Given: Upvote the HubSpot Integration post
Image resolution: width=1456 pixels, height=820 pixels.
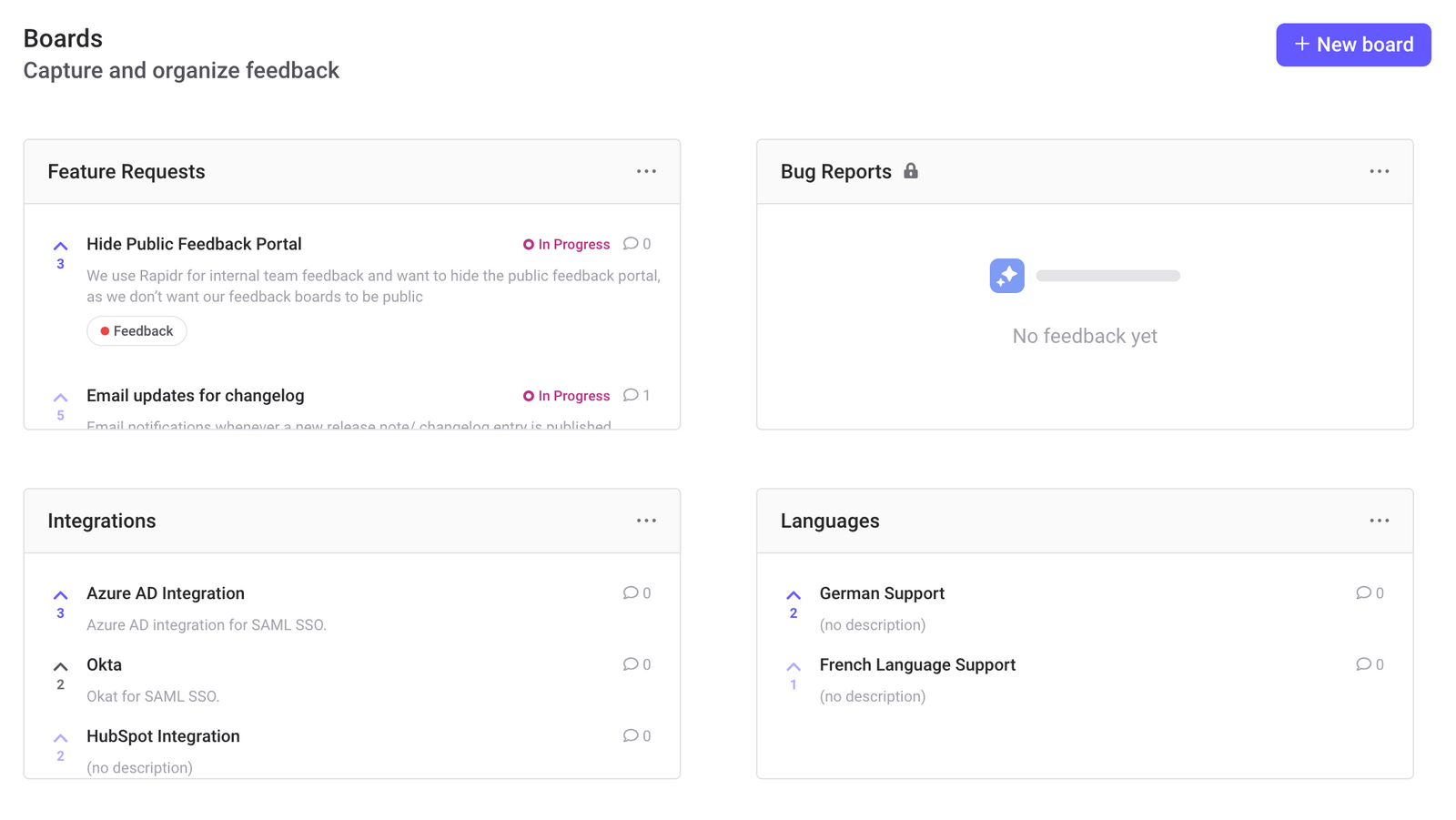Looking at the screenshot, I should [x=60, y=738].
